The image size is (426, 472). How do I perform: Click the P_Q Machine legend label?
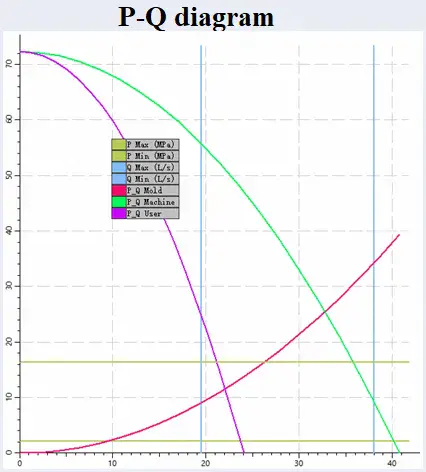pyautogui.click(x=151, y=202)
